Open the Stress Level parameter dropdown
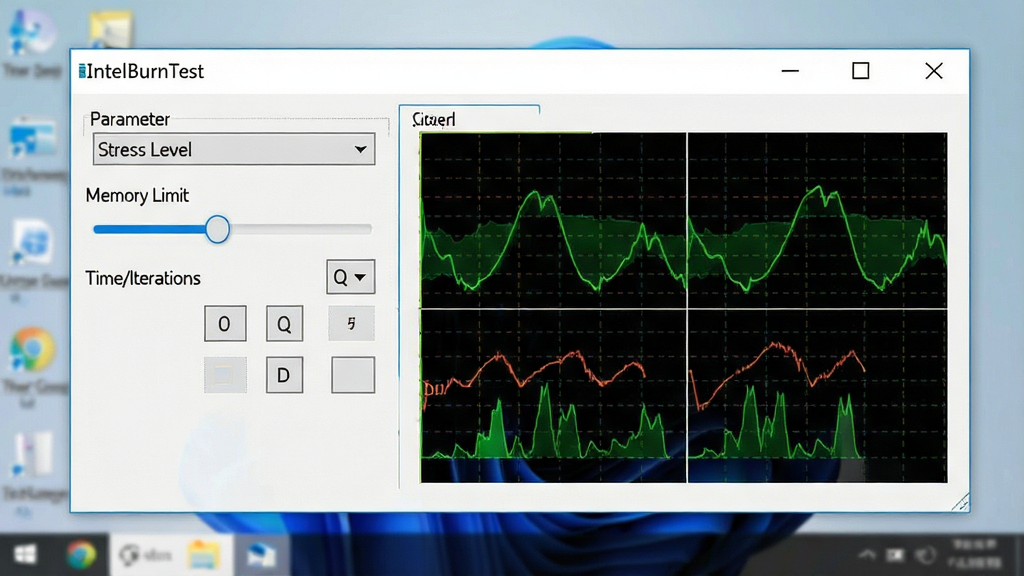The height and width of the screenshot is (576, 1024). click(x=234, y=150)
